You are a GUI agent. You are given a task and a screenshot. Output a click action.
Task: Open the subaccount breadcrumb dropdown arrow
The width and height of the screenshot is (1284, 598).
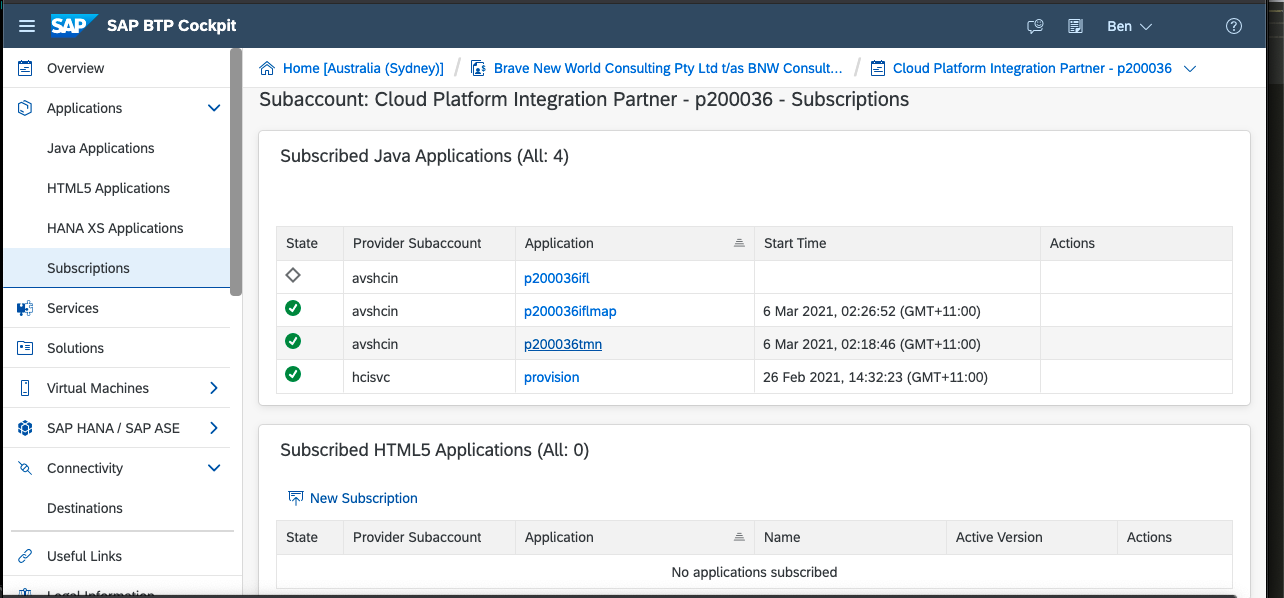[1190, 69]
